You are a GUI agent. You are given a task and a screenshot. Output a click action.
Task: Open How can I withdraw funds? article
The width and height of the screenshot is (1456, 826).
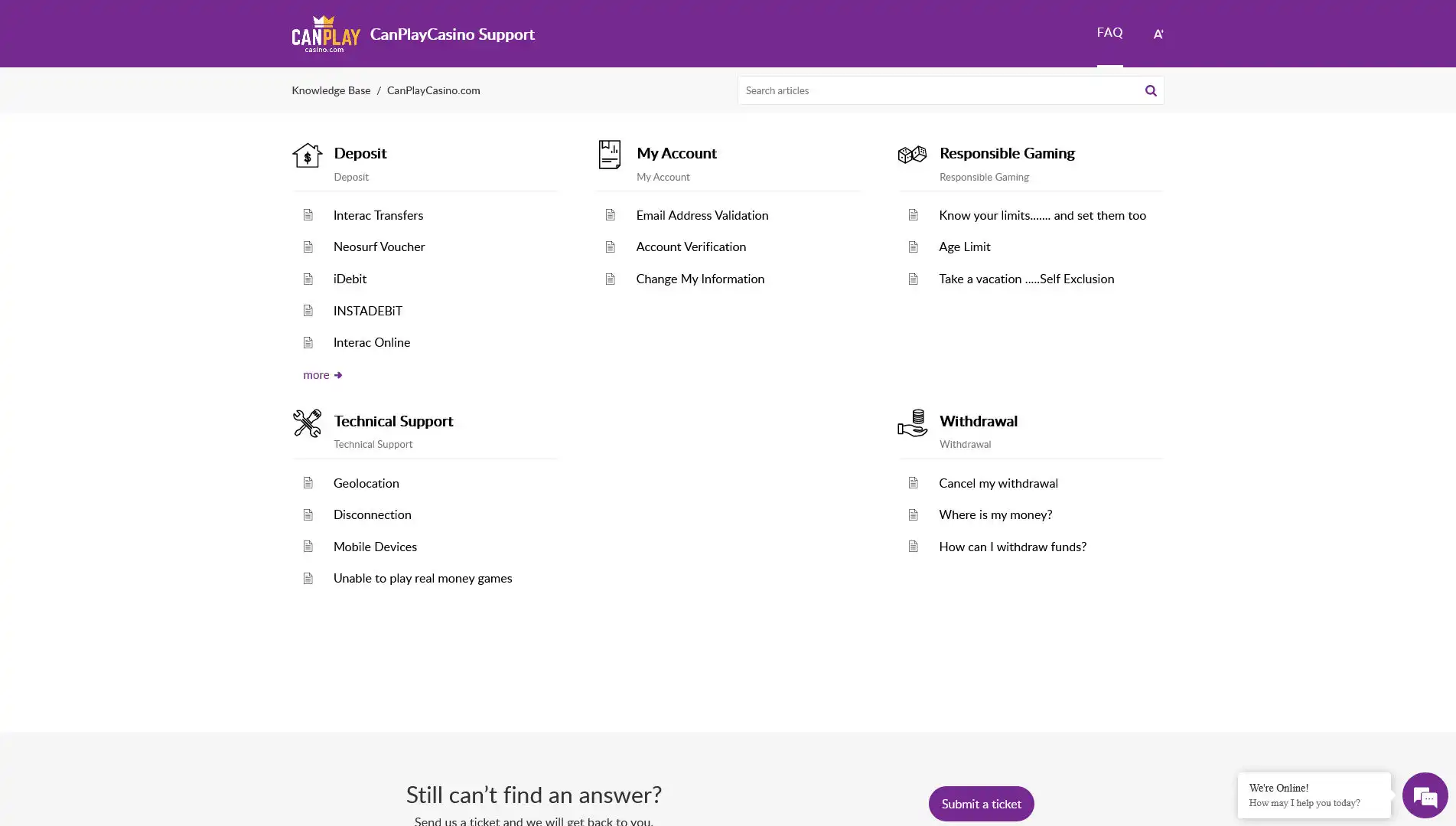pyautogui.click(x=1012, y=547)
